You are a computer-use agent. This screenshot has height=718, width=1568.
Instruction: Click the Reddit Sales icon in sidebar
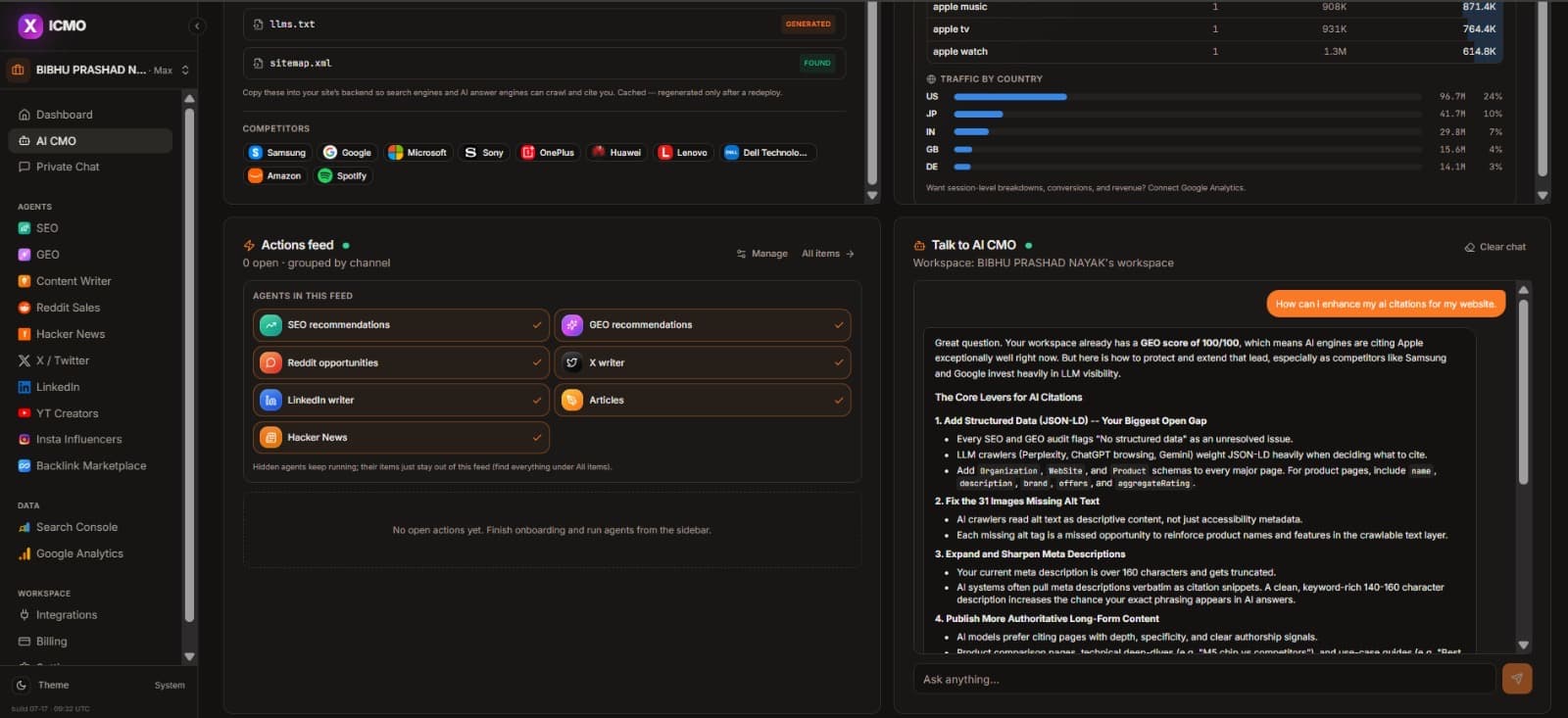point(24,308)
